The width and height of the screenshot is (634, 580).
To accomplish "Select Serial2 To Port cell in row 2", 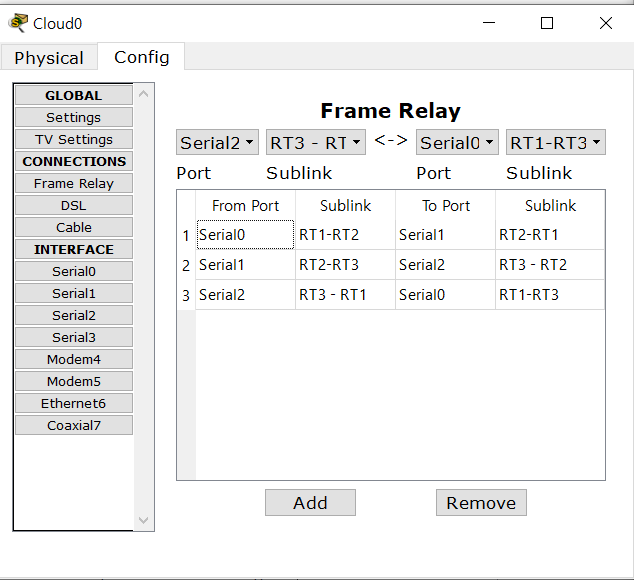I will (x=445, y=265).
